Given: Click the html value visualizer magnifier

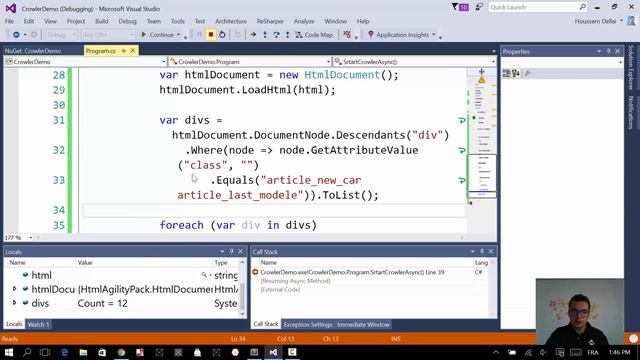Looking at the screenshot, I should (x=204, y=275).
